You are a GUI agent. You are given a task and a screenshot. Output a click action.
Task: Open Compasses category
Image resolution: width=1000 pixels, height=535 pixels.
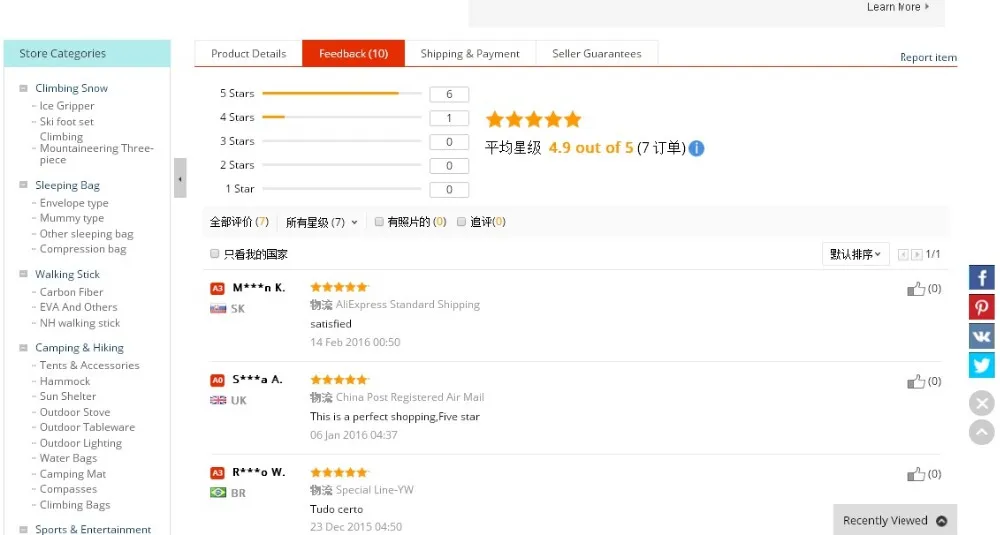pos(68,489)
